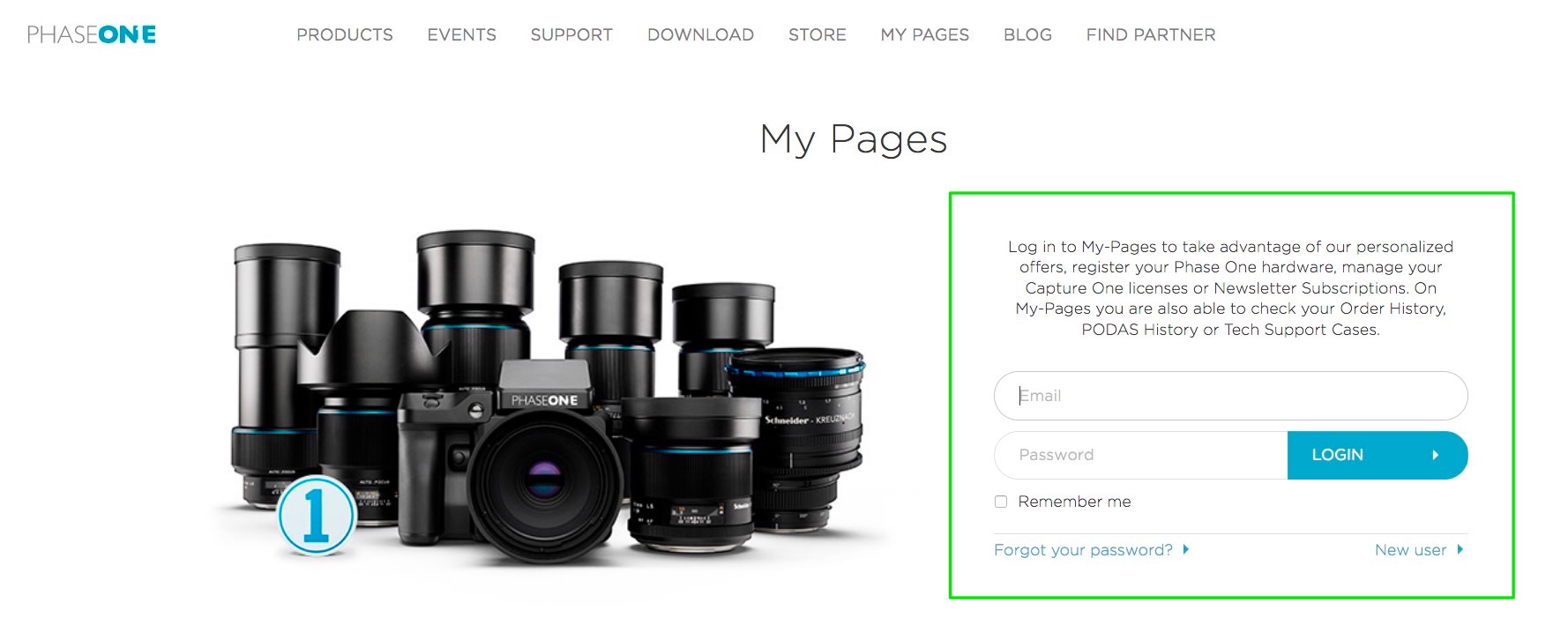
Task: Visit the Store page
Action: pyautogui.click(x=818, y=34)
